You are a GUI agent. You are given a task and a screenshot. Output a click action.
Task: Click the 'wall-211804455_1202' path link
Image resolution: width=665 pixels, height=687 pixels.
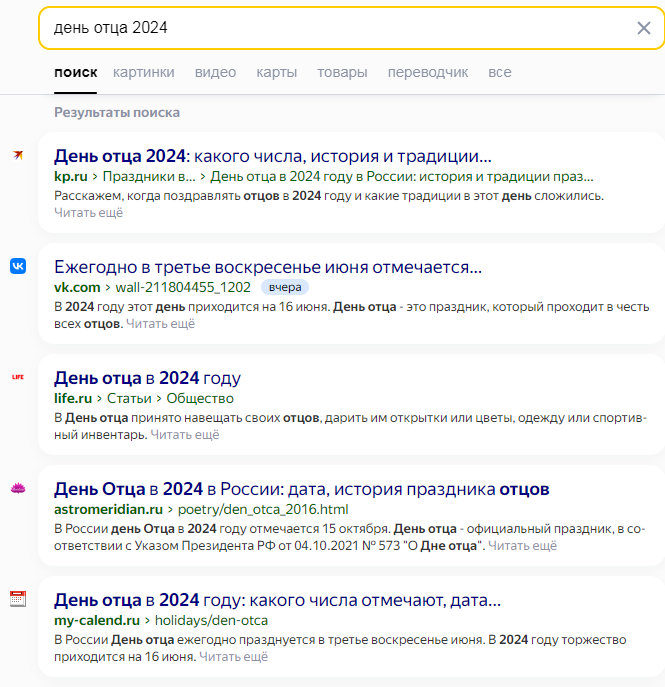point(183,287)
